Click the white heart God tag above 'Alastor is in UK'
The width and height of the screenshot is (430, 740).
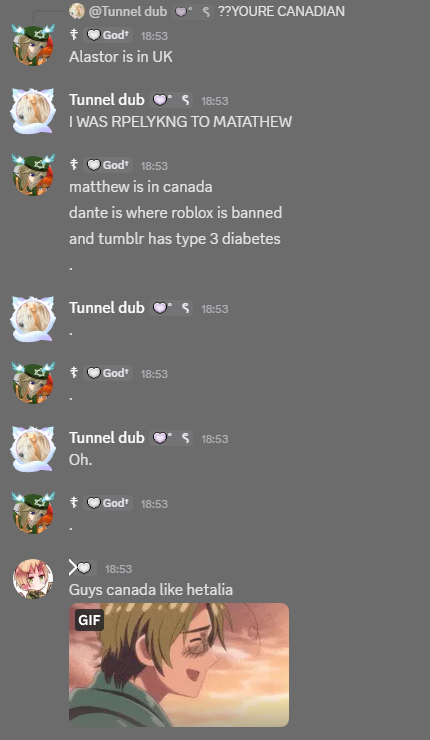[x=108, y=35]
